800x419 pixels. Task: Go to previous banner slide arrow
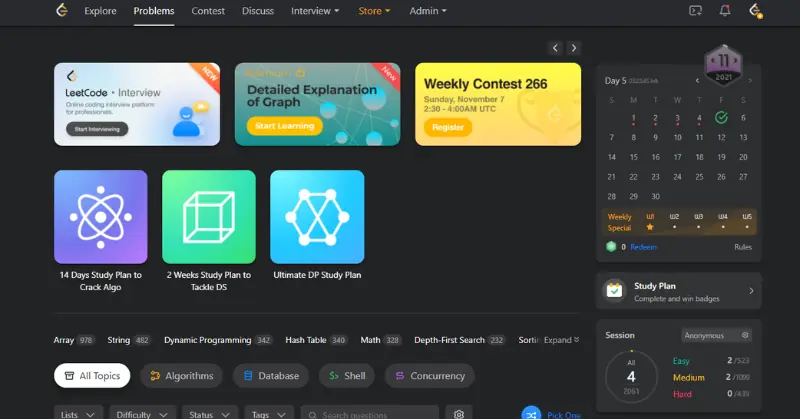point(555,48)
